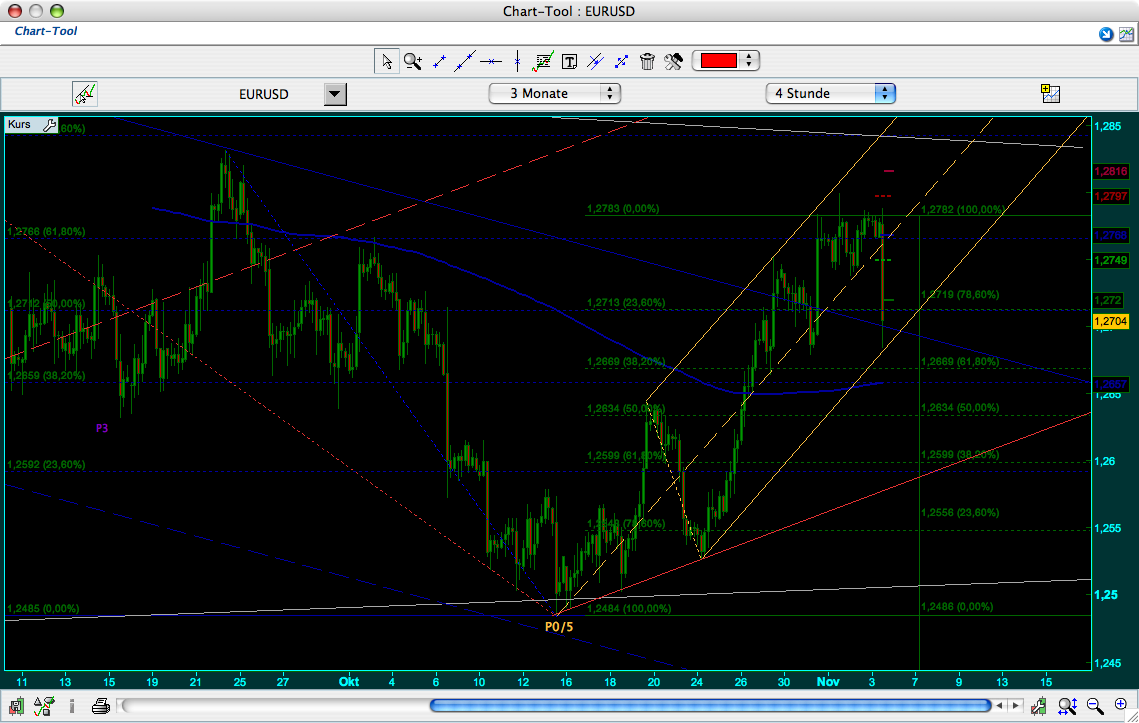Open the red drawing color selector

(719, 60)
